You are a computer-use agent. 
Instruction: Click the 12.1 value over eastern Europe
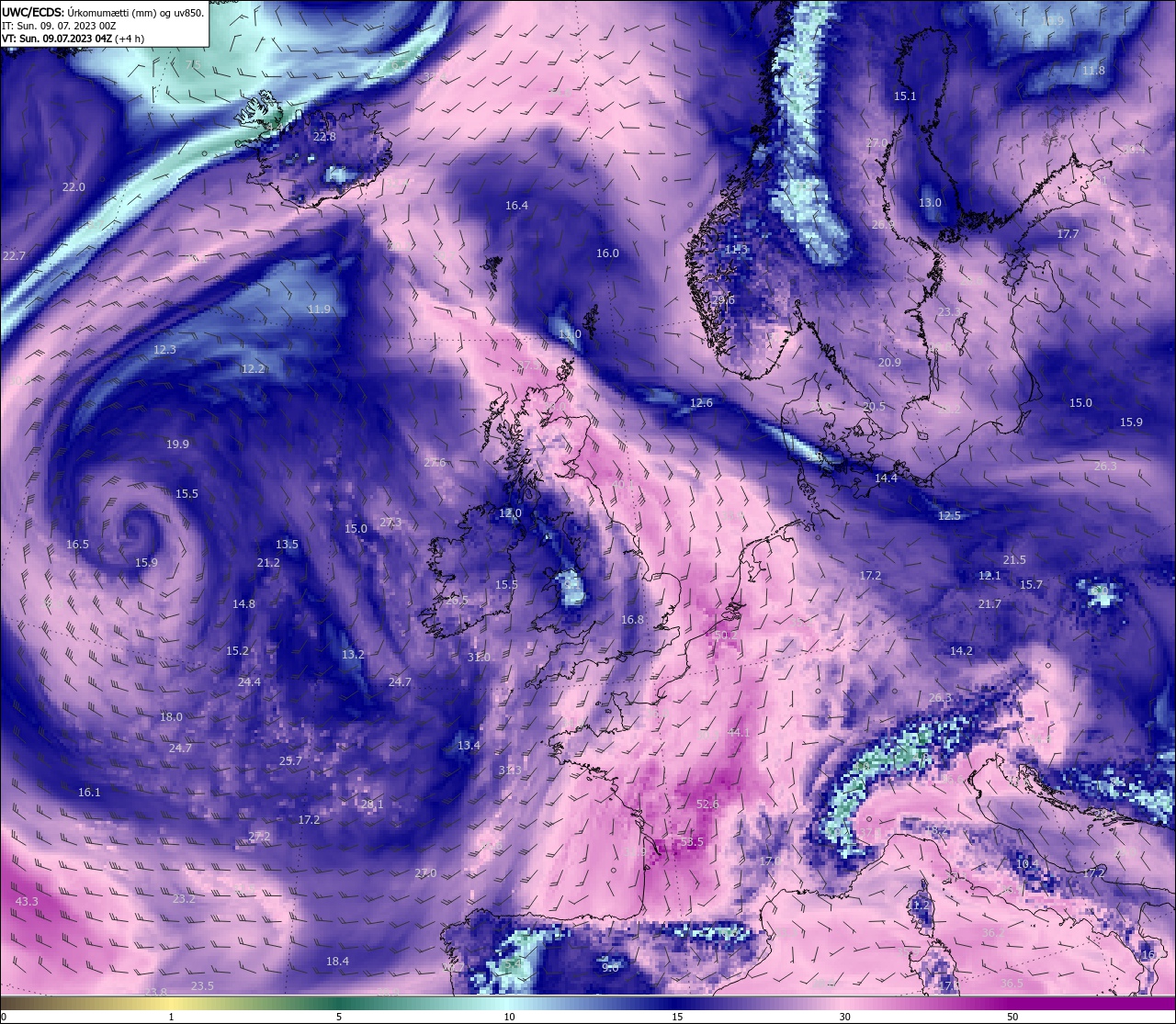(989, 575)
